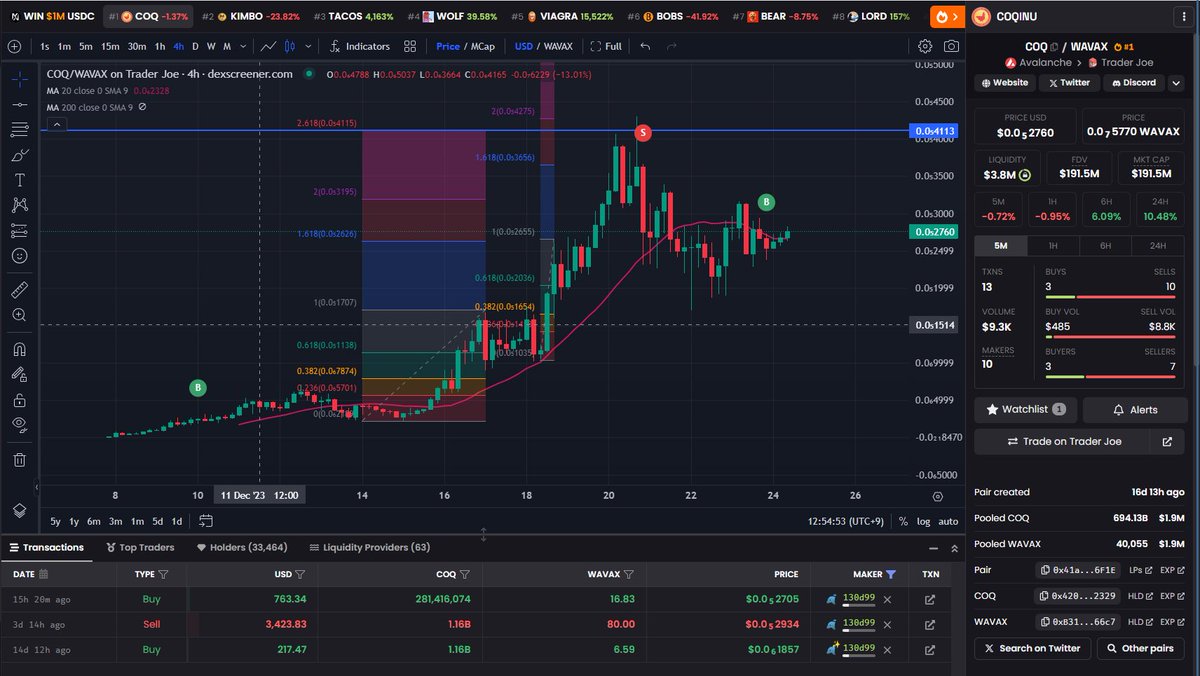1200x676 pixels.
Task: Expand the time interval dropdown arrow
Action: (243, 46)
